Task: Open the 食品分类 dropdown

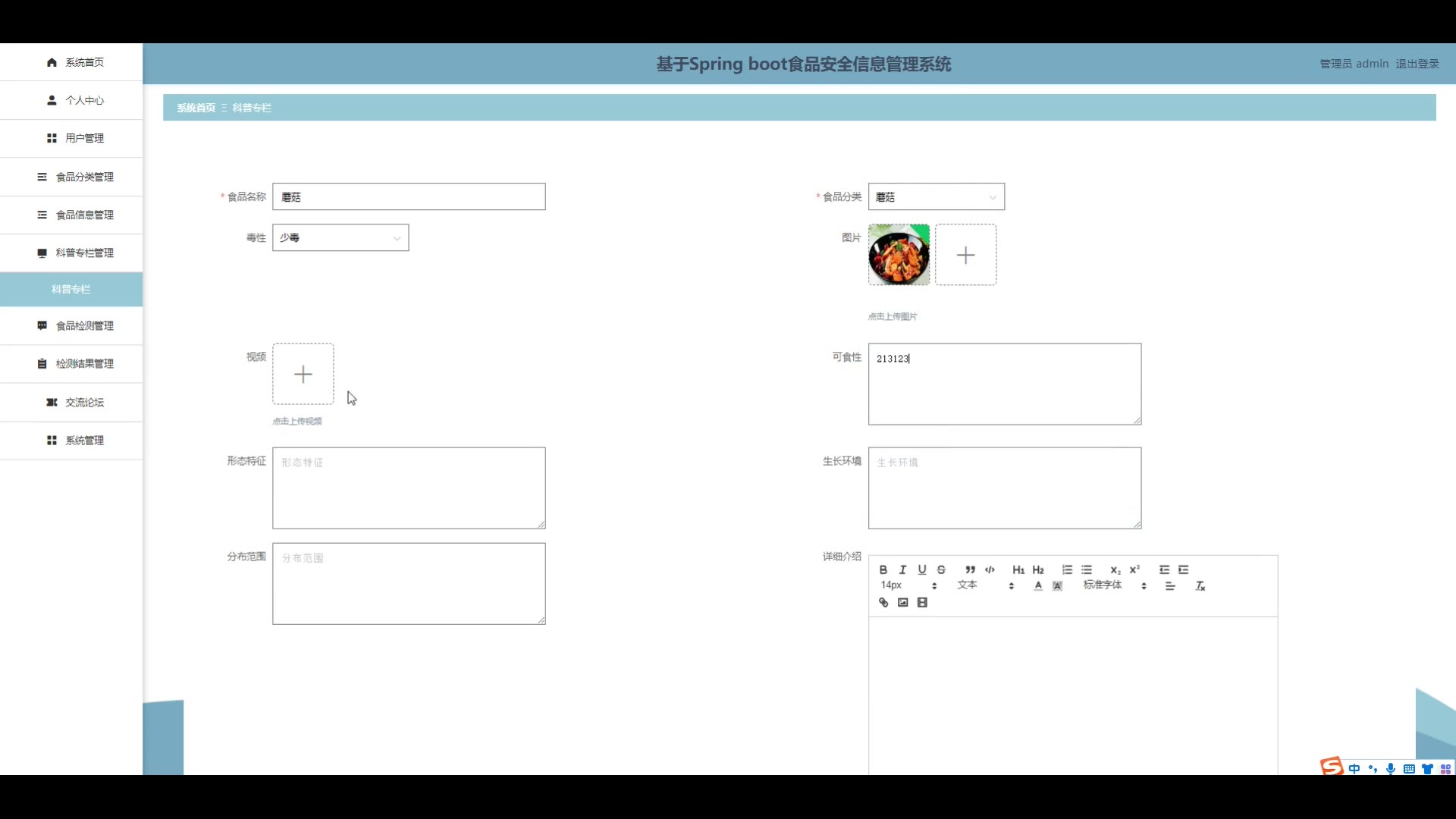Action: 936,196
